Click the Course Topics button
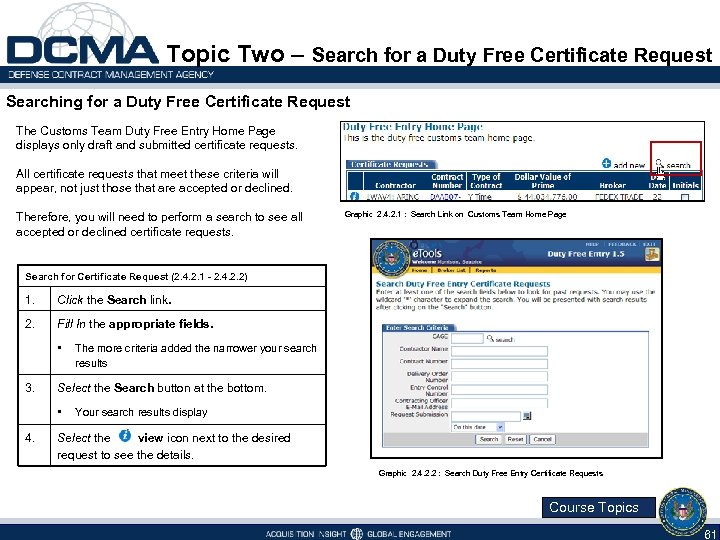This screenshot has height=540, width=720. click(599, 507)
